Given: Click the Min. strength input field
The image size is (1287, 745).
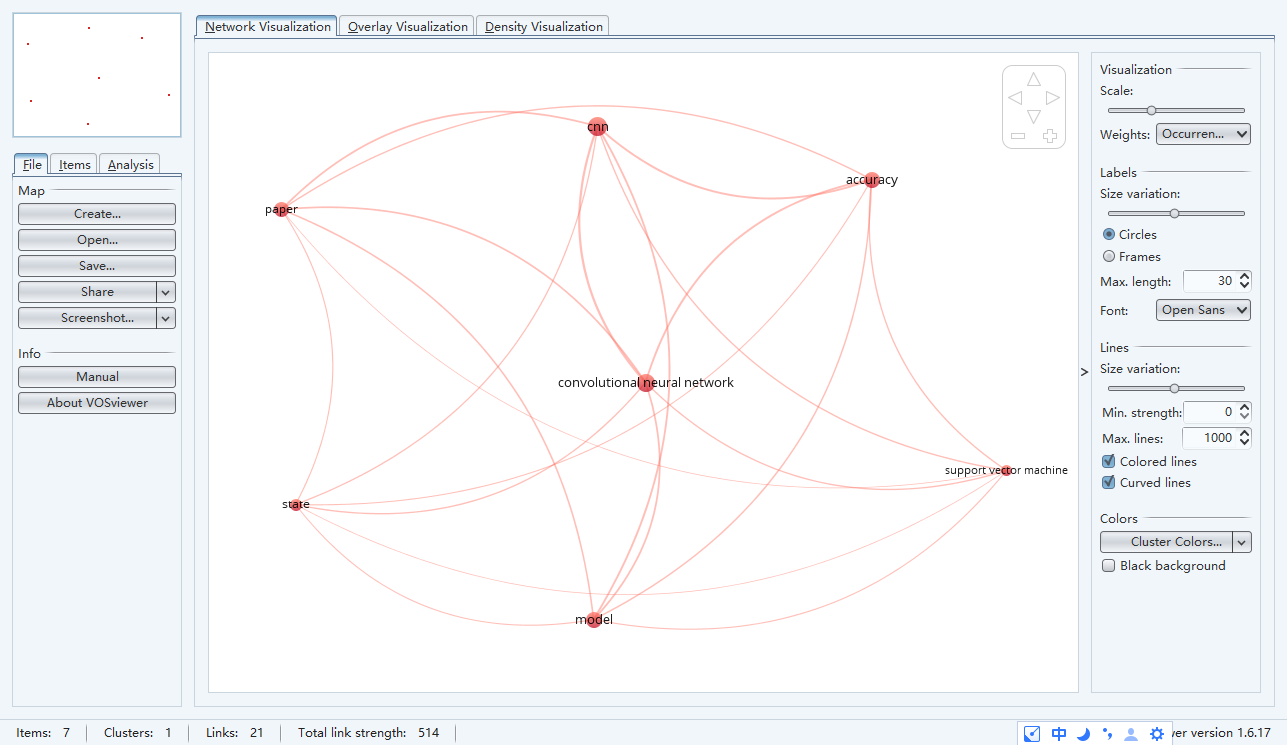Looking at the screenshot, I should [1210, 412].
